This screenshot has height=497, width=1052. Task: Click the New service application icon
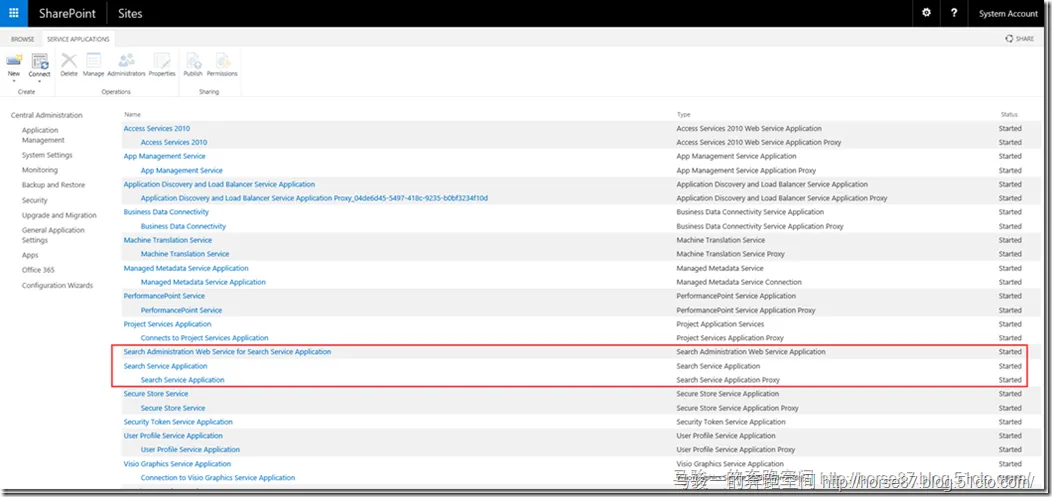point(14,60)
